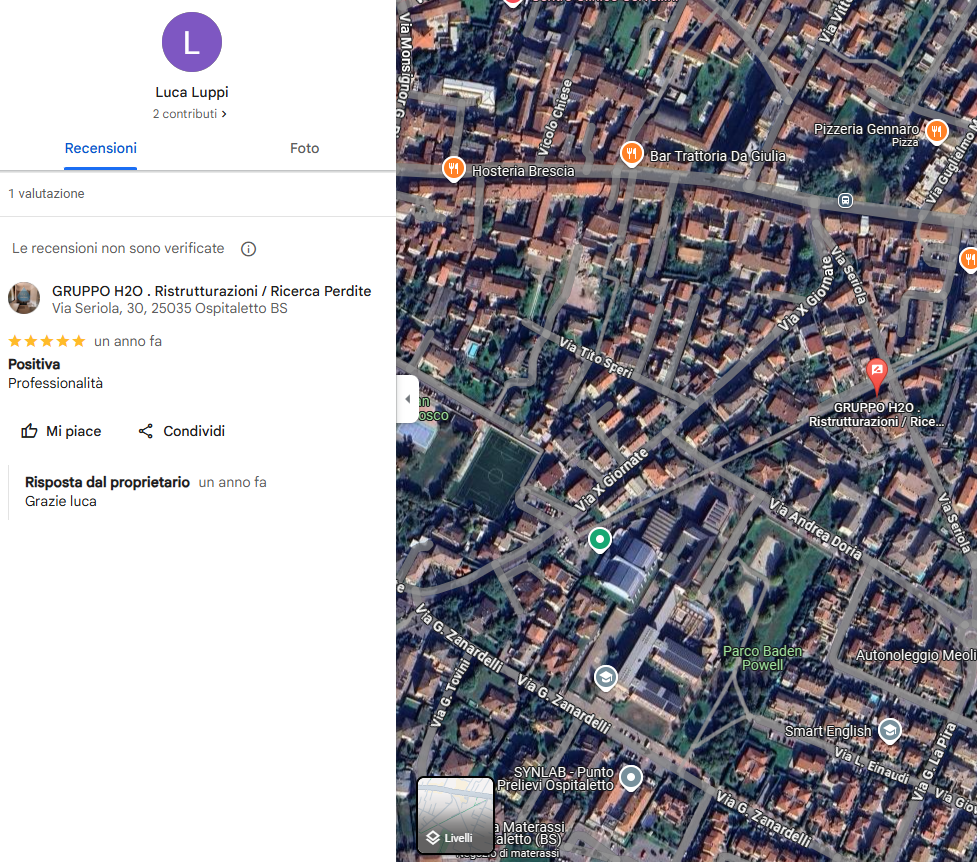Click the bus stop icon on the main road
977x862 pixels.
coord(845,201)
